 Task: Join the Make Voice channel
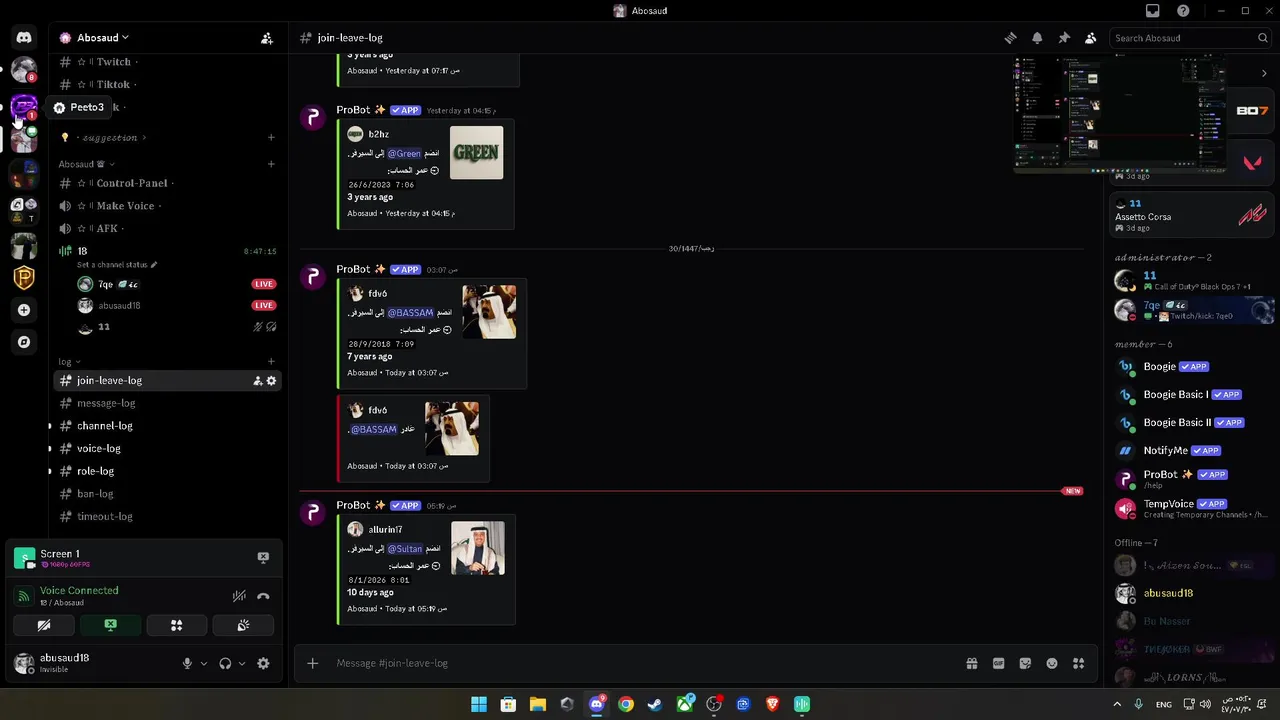[x=168, y=206]
